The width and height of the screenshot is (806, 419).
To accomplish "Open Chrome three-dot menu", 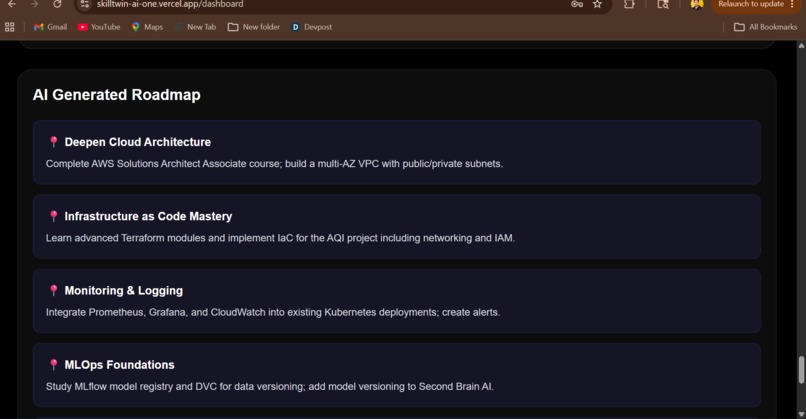I will (793, 4).
